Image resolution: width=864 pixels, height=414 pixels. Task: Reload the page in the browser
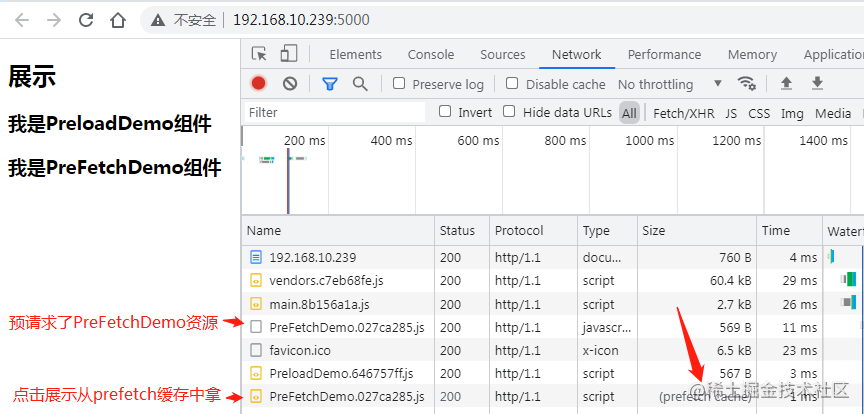[x=86, y=19]
